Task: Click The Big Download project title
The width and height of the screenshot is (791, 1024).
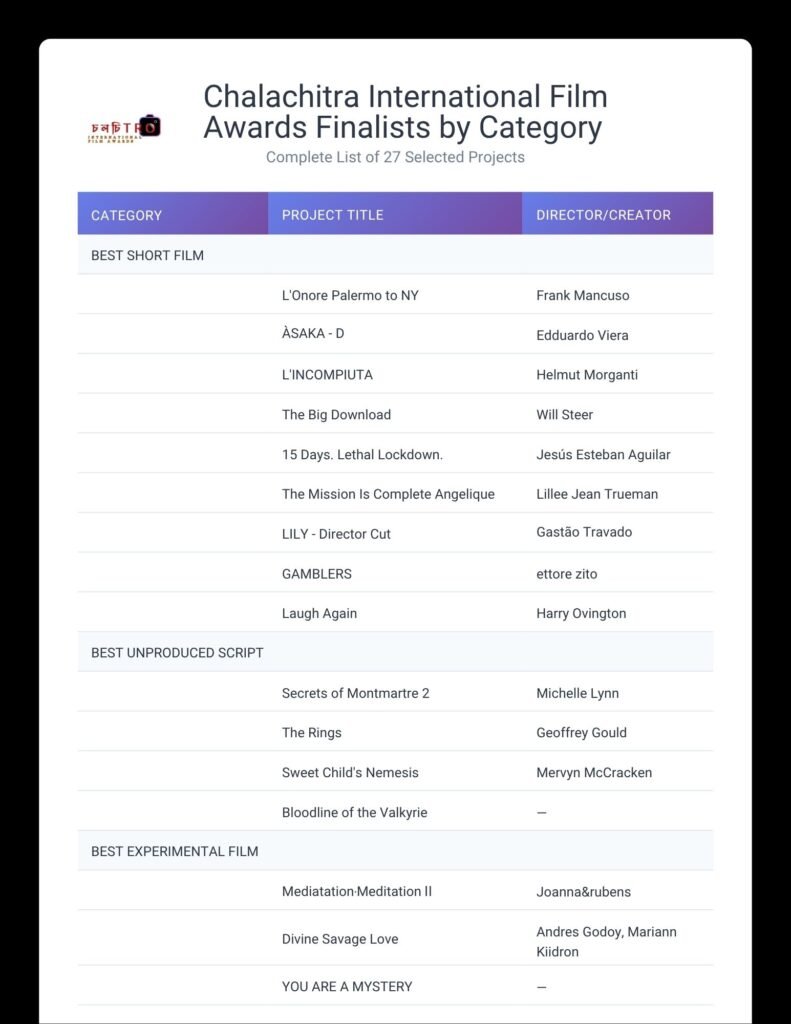Action: [x=336, y=414]
